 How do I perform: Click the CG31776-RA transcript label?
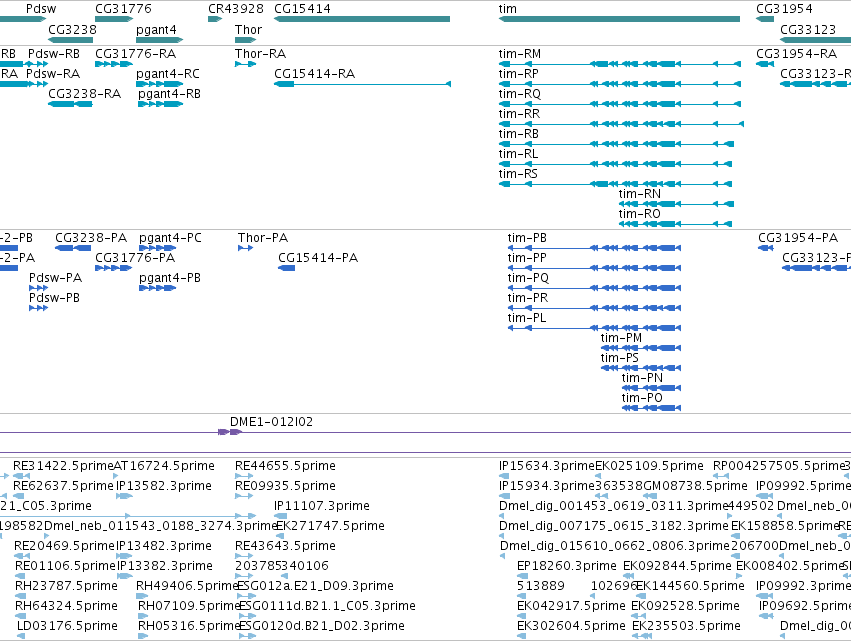coord(135,54)
